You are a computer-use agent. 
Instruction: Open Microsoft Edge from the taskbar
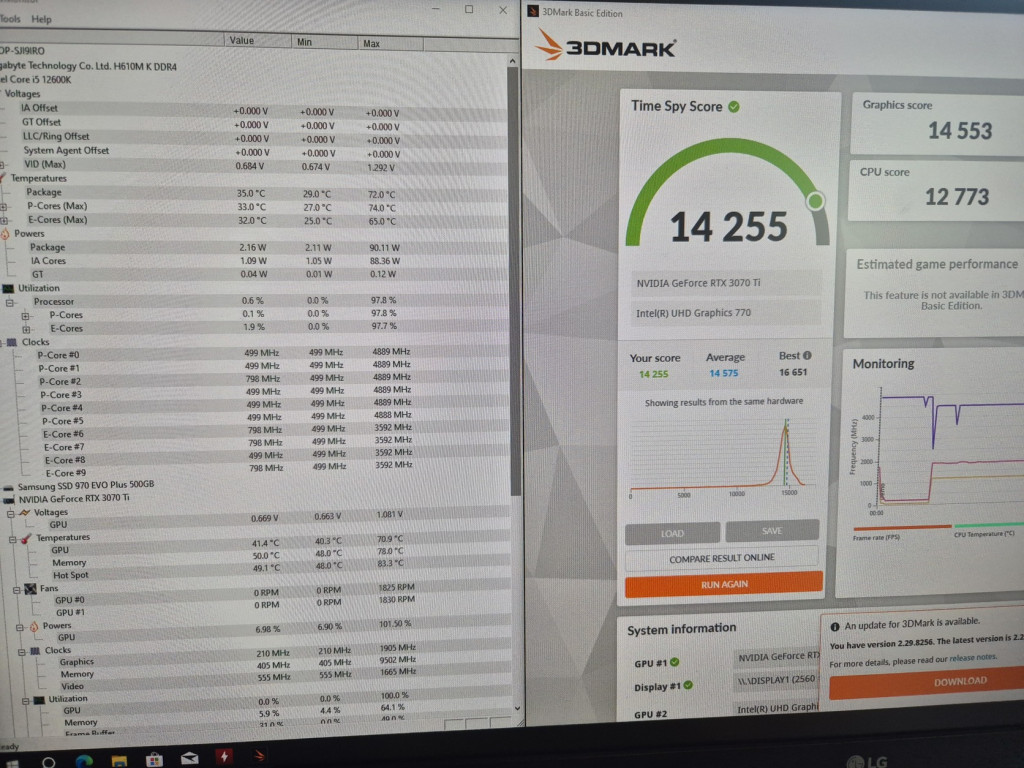(x=84, y=760)
